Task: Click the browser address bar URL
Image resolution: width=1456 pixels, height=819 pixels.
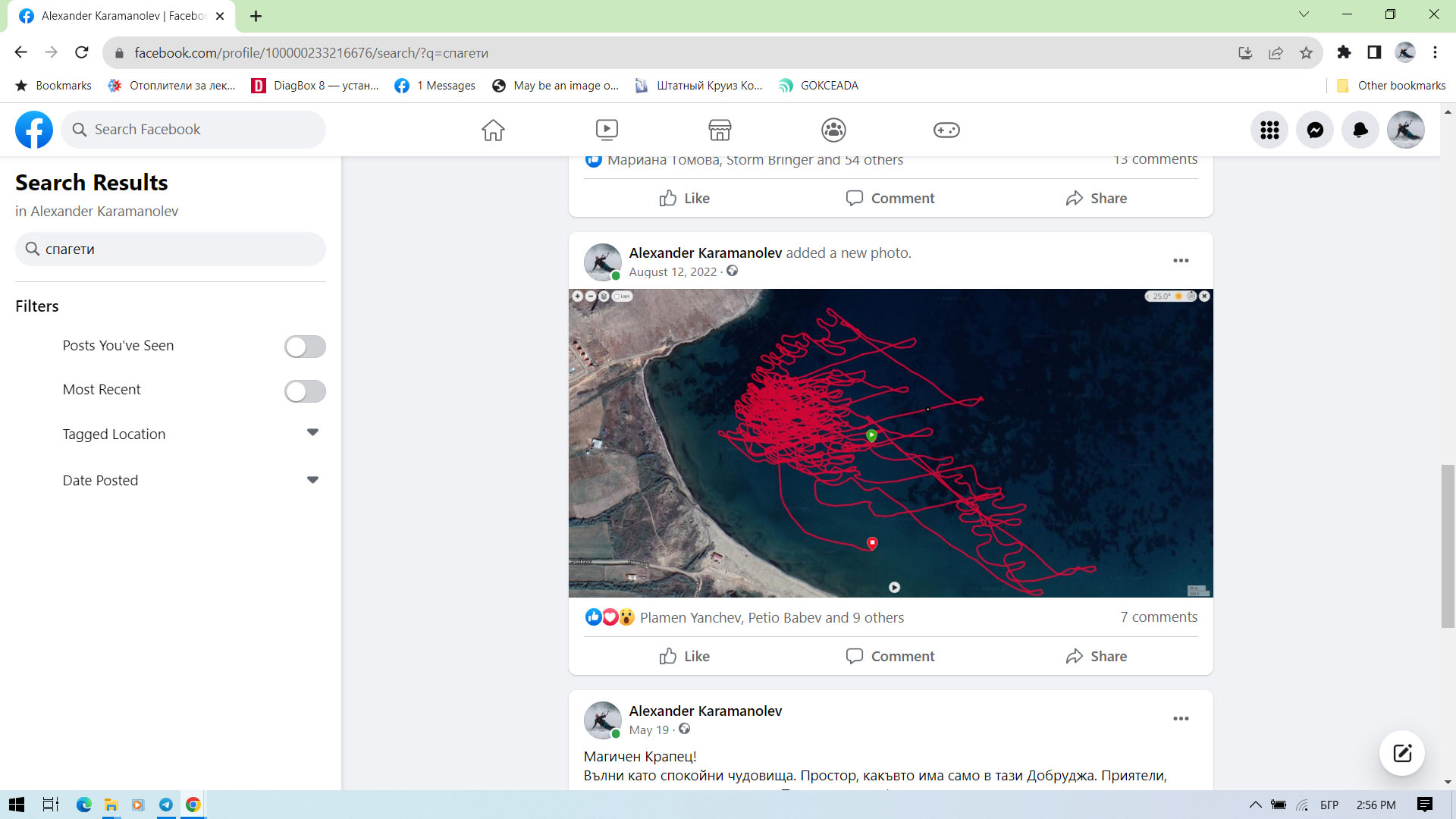Action: coord(311,53)
